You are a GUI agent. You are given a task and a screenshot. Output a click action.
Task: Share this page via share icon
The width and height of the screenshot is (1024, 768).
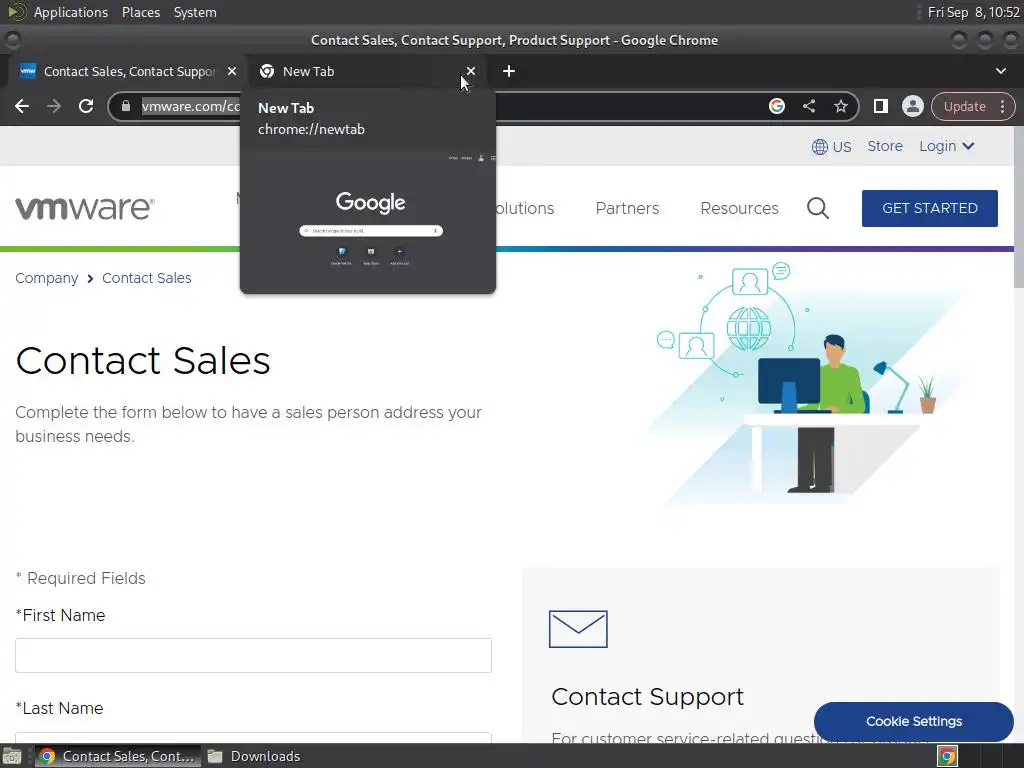coord(808,106)
